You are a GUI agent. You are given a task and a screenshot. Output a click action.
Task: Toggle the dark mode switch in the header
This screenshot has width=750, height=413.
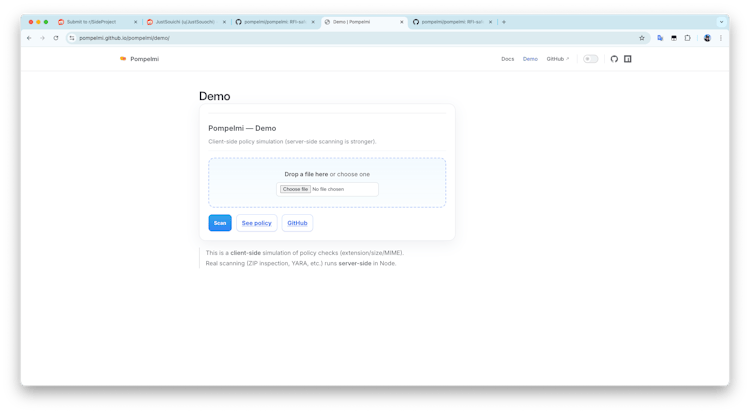click(x=591, y=59)
